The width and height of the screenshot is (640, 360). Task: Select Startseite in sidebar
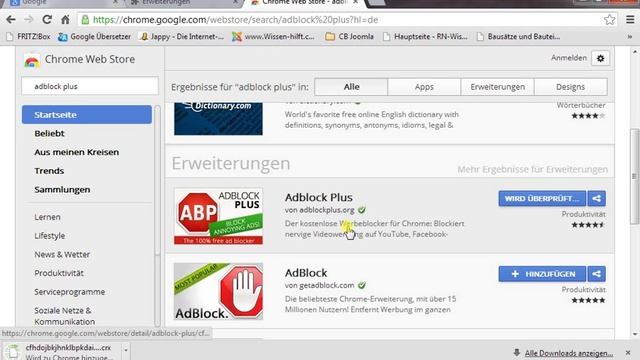[x=87, y=115]
